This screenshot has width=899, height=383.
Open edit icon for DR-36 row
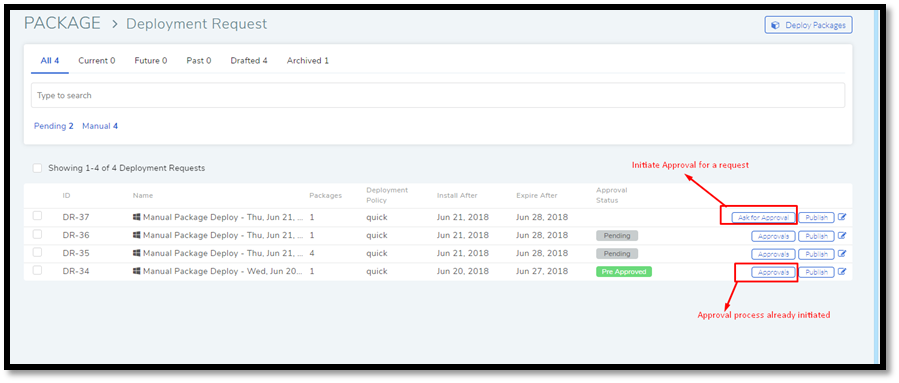[x=842, y=235]
